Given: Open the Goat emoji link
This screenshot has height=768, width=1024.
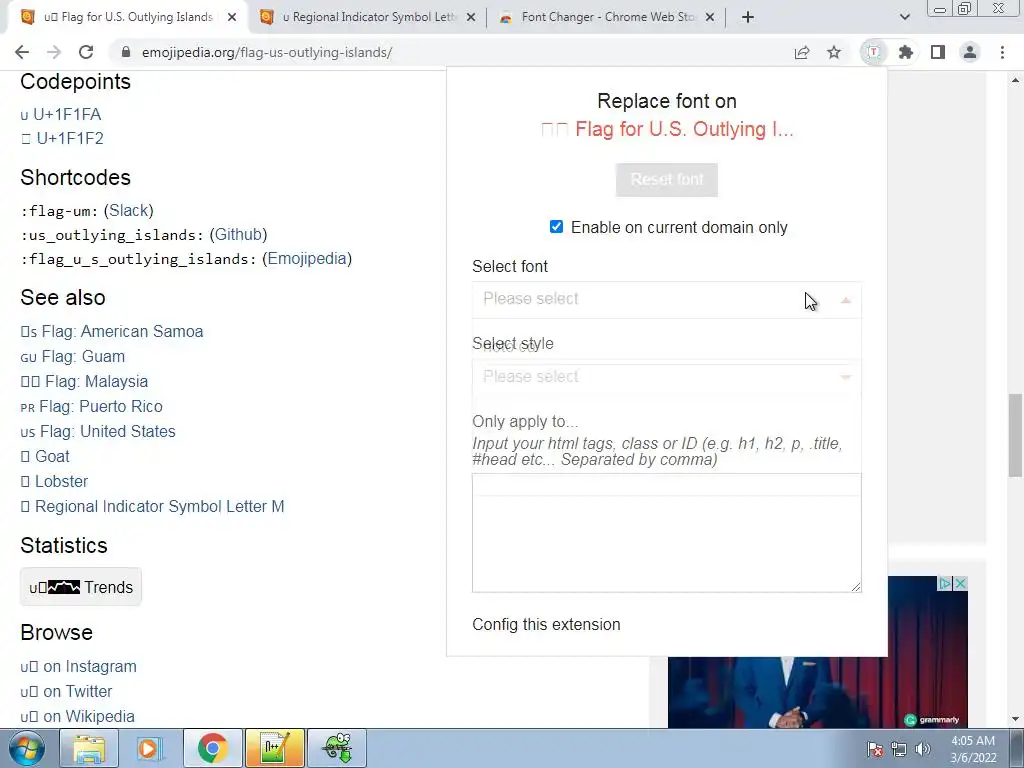Looking at the screenshot, I should click(x=45, y=456).
